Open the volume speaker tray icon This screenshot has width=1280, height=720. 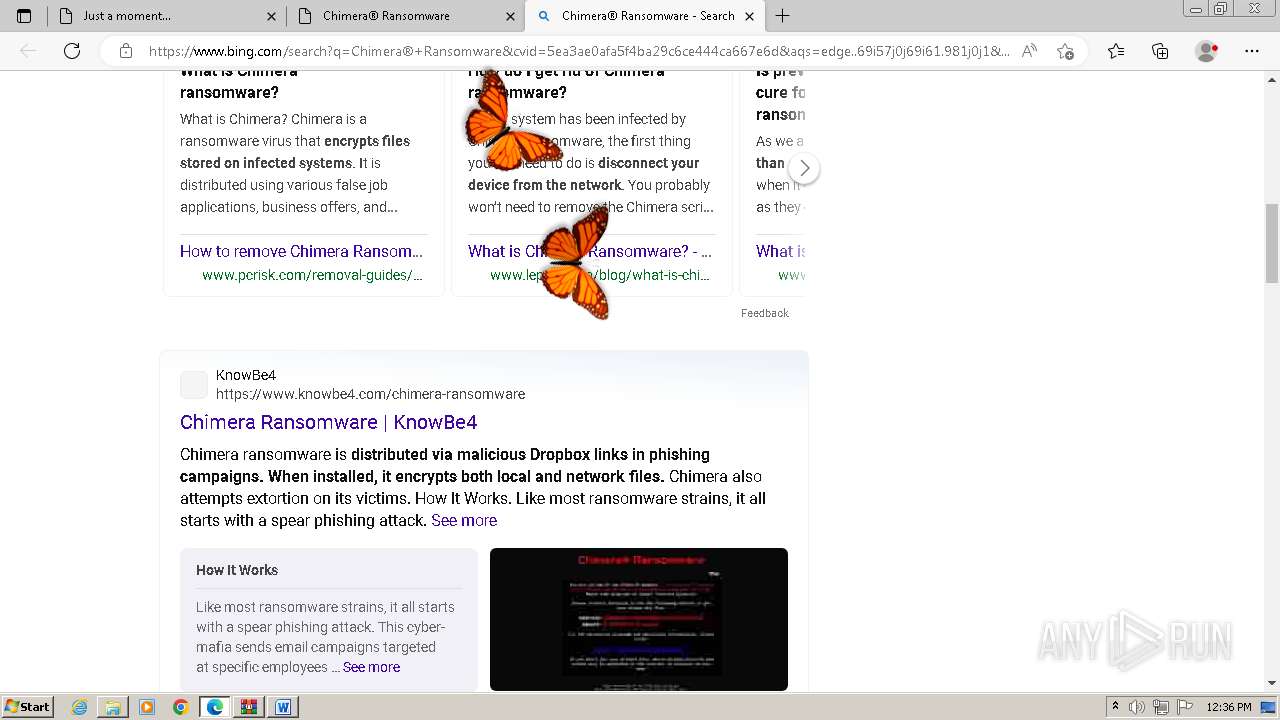(x=1136, y=707)
